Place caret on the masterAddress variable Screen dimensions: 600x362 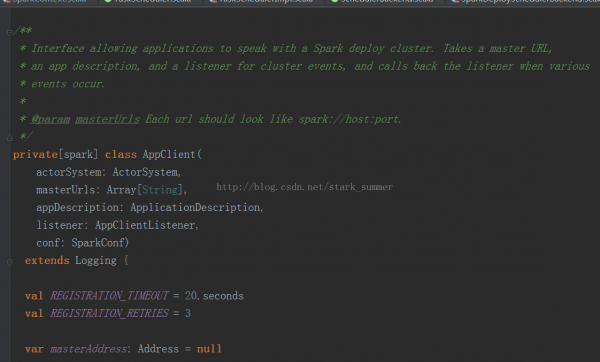88,349
